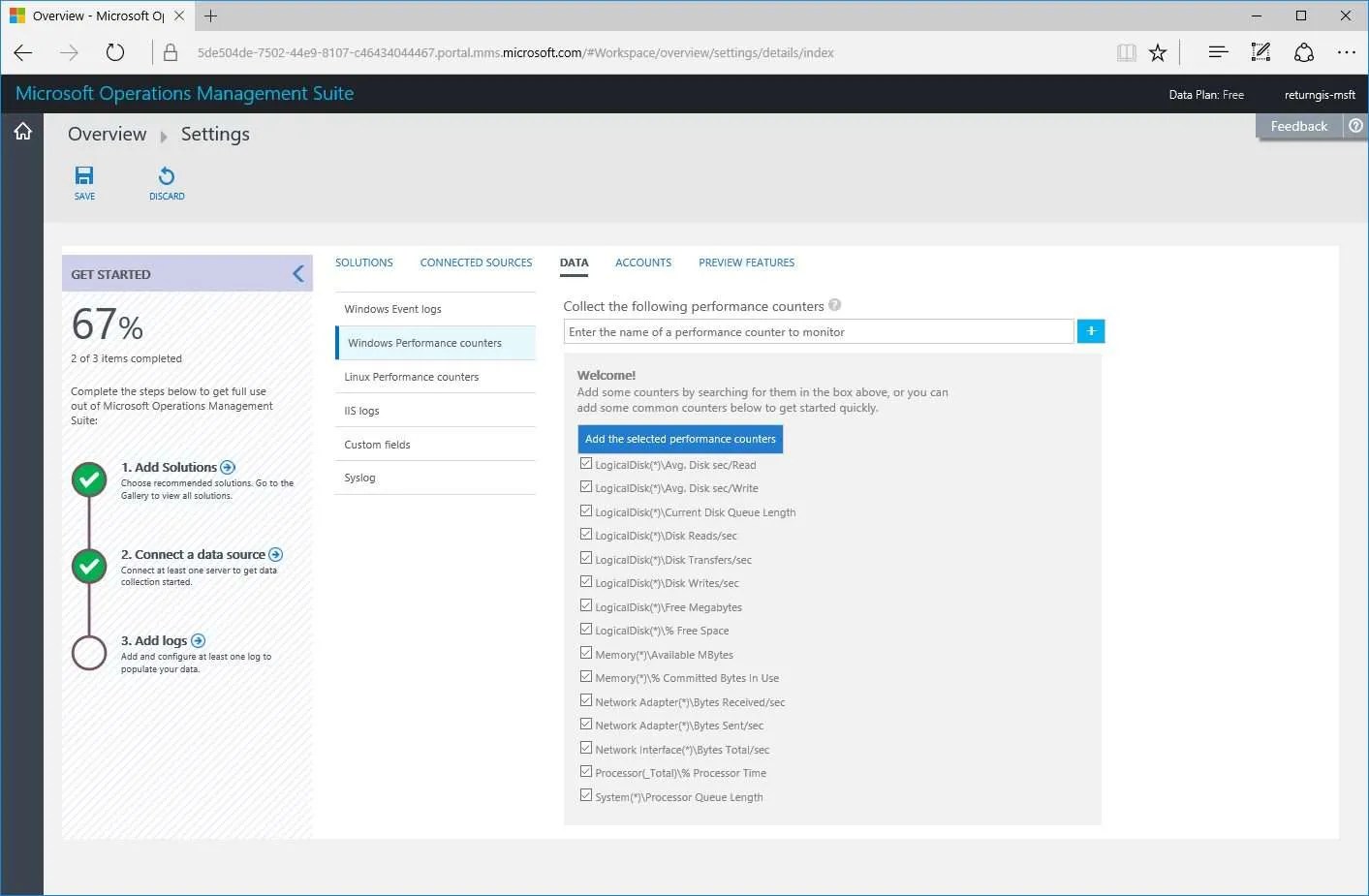Focus the performance counter name input field
This screenshot has height=896, width=1369.
pyautogui.click(x=819, y=331)
